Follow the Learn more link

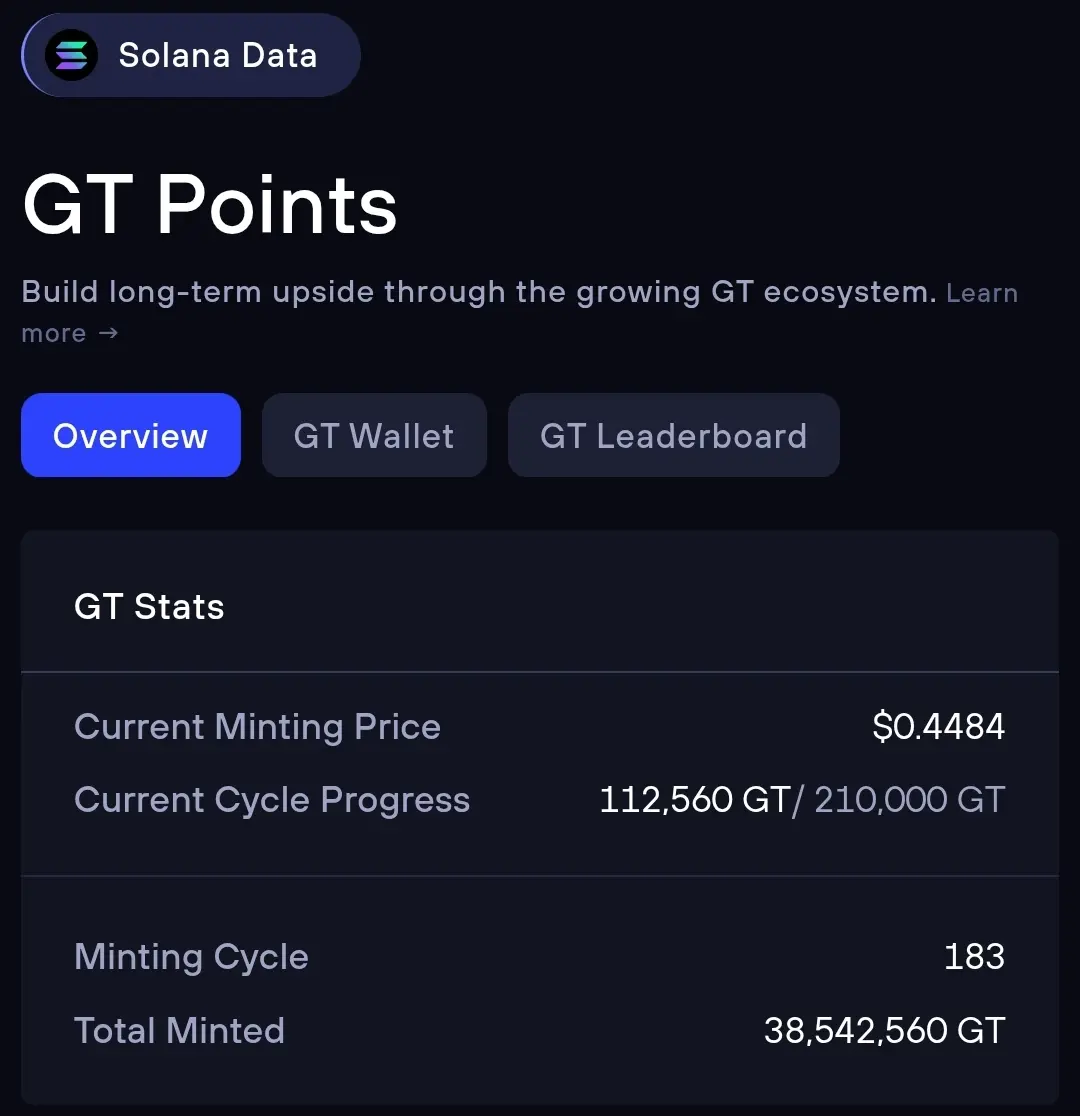981,294
